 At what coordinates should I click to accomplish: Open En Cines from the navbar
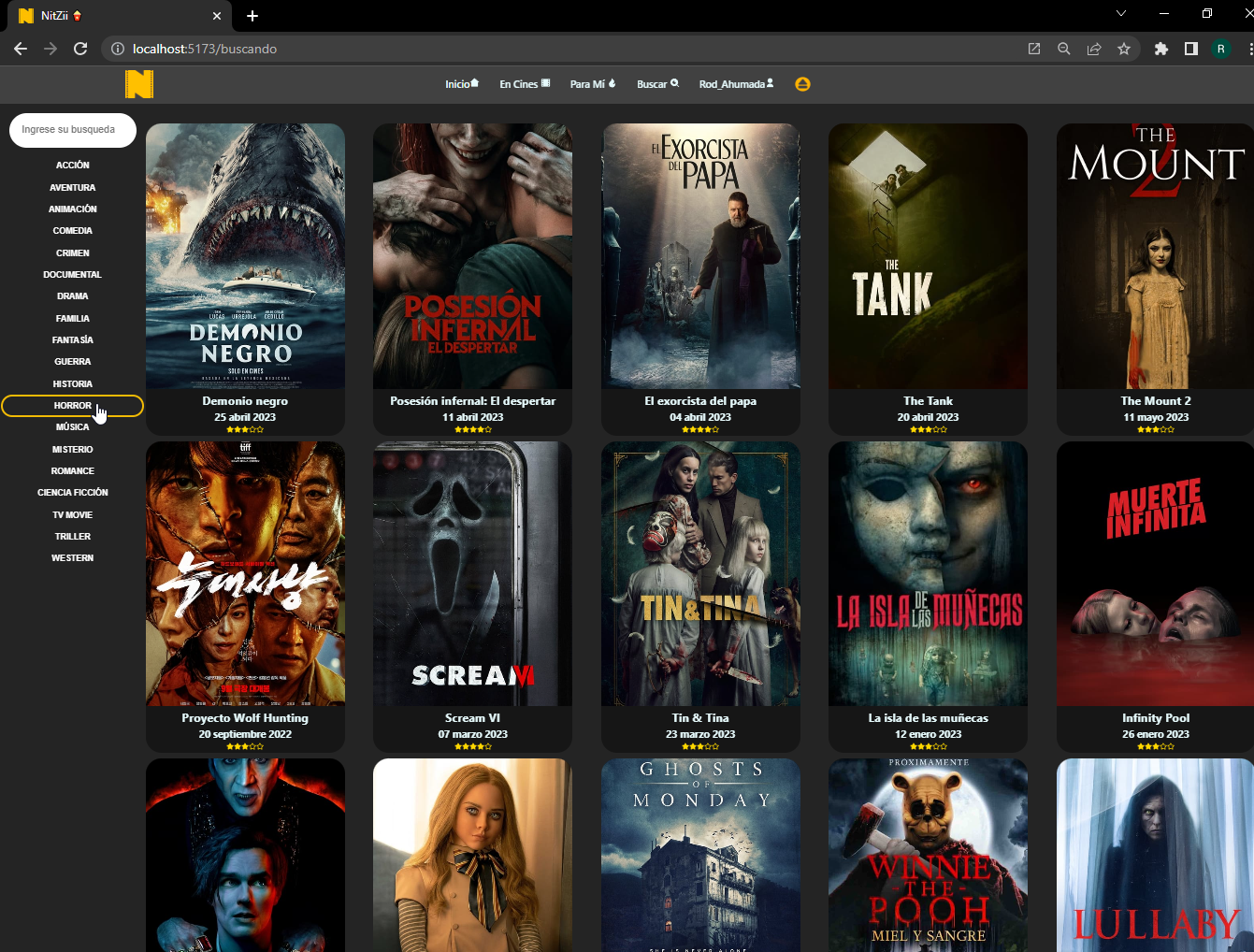pos(525,84)
